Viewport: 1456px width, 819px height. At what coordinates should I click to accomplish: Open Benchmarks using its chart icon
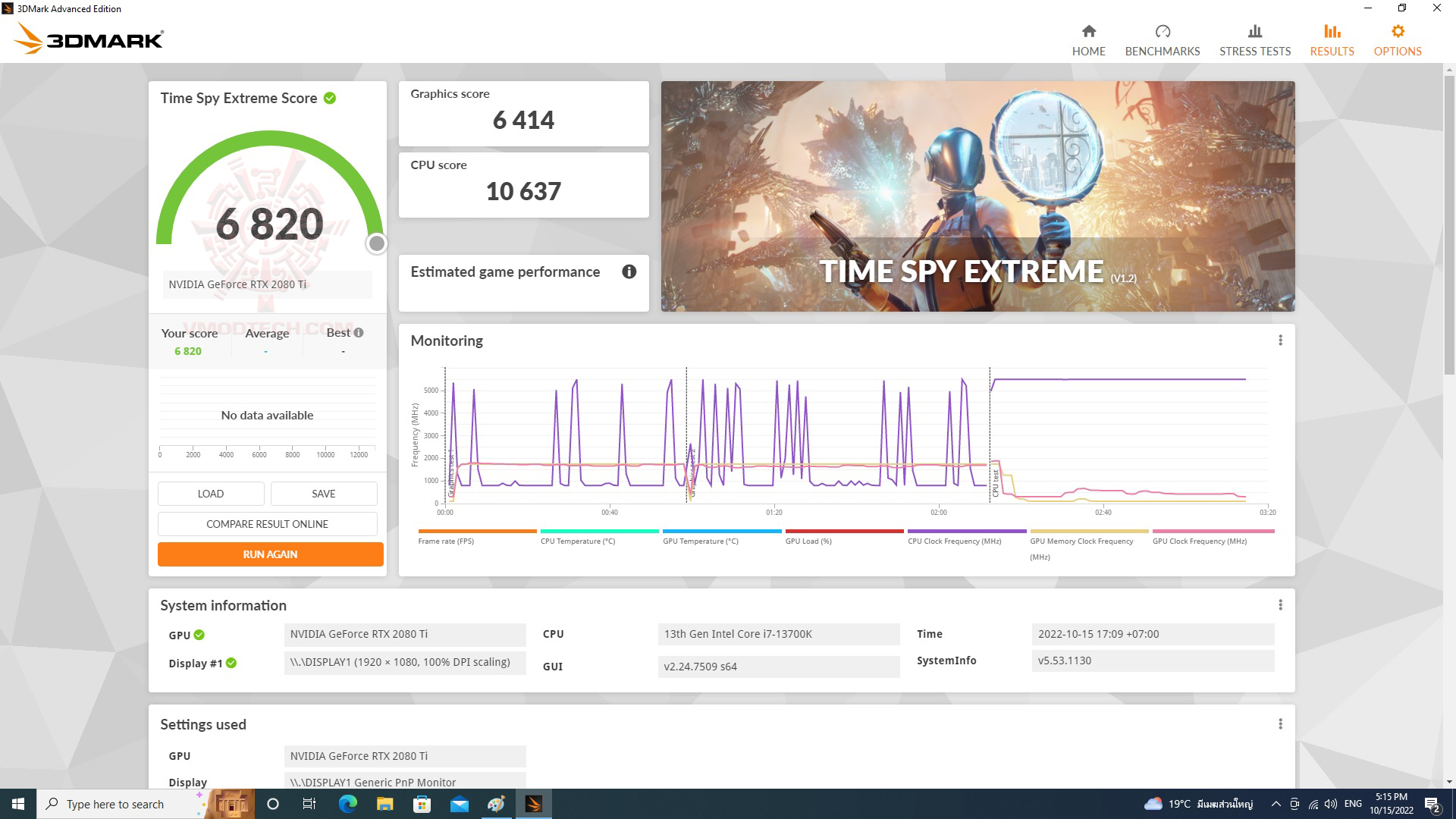(1163, 31)
